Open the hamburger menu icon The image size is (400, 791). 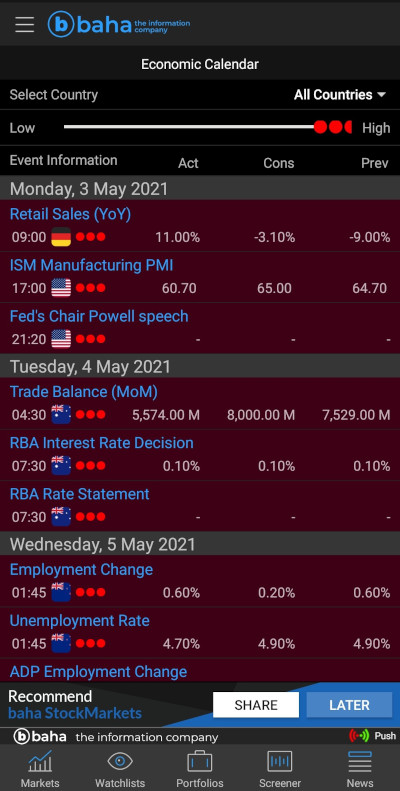tap(24, 24)
